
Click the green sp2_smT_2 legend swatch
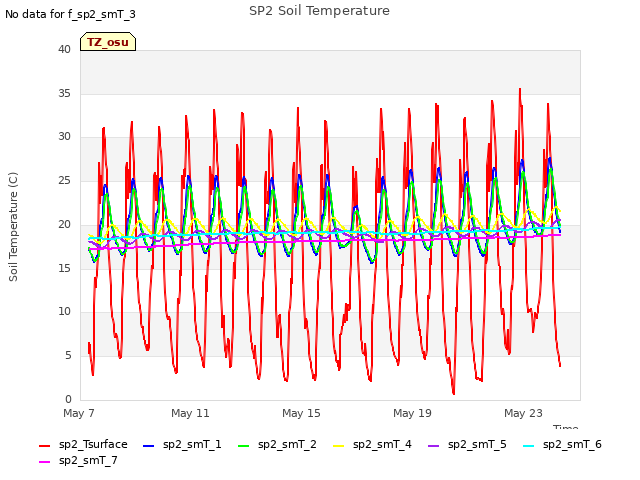244,446
